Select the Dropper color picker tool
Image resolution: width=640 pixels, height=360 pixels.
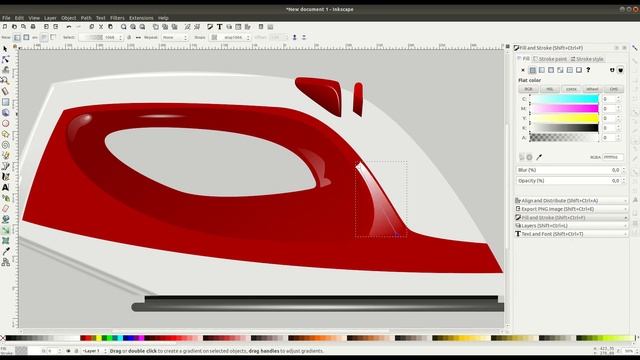pos(5,251)
